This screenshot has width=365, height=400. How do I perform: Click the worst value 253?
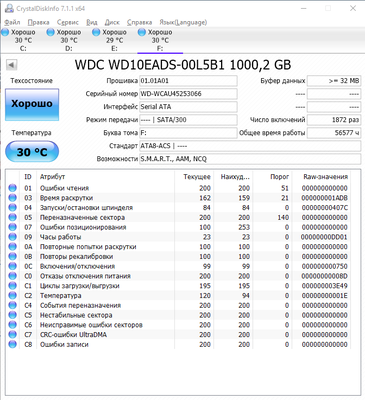[244, 227]
